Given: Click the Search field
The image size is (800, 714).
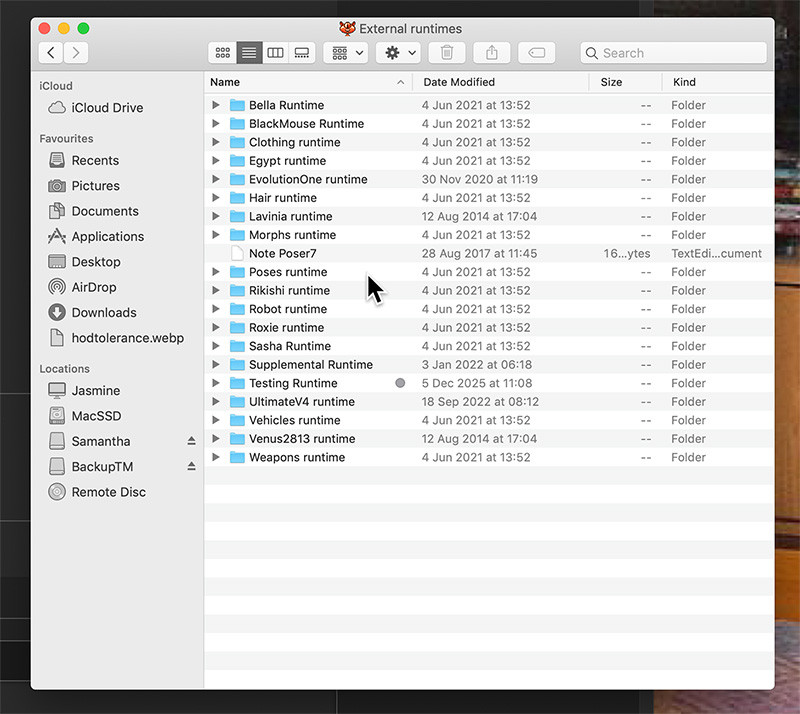Looking at the screenshot, I should pyautogui.click(x=673, y=53).
